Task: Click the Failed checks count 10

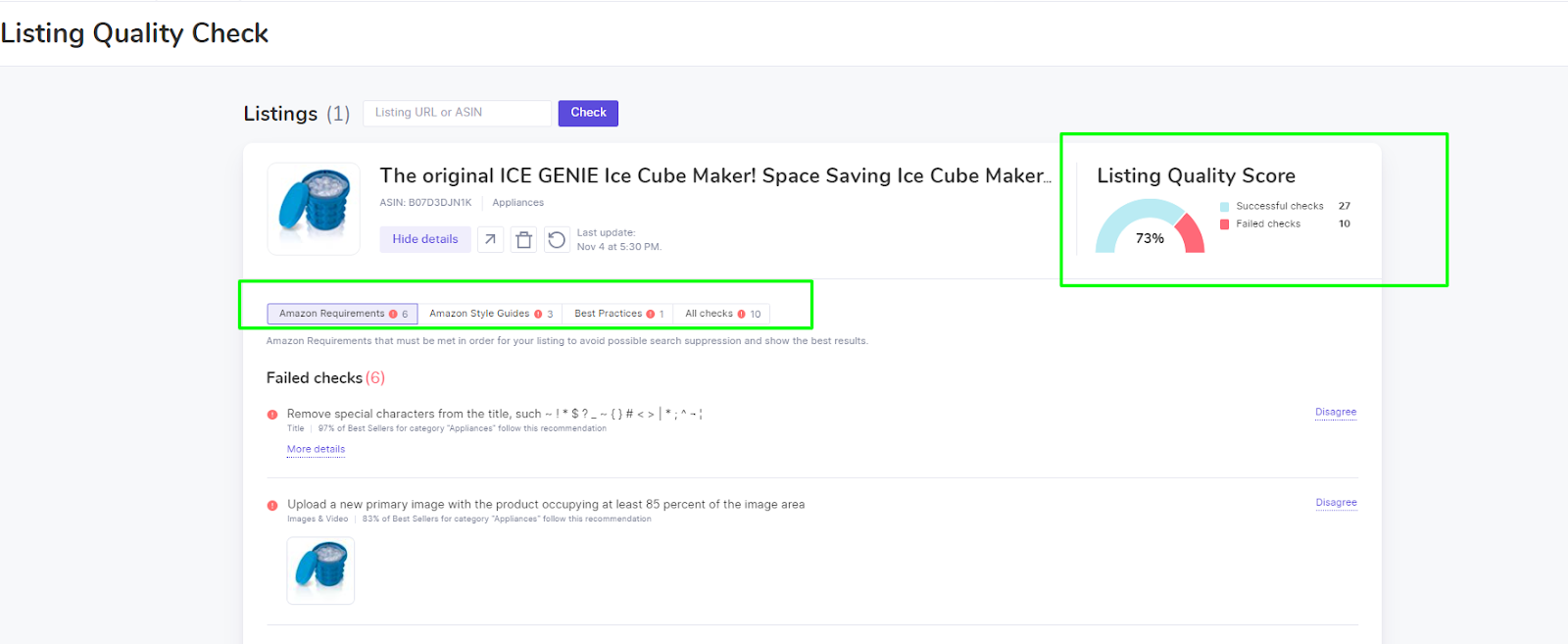Action: 1345,223
